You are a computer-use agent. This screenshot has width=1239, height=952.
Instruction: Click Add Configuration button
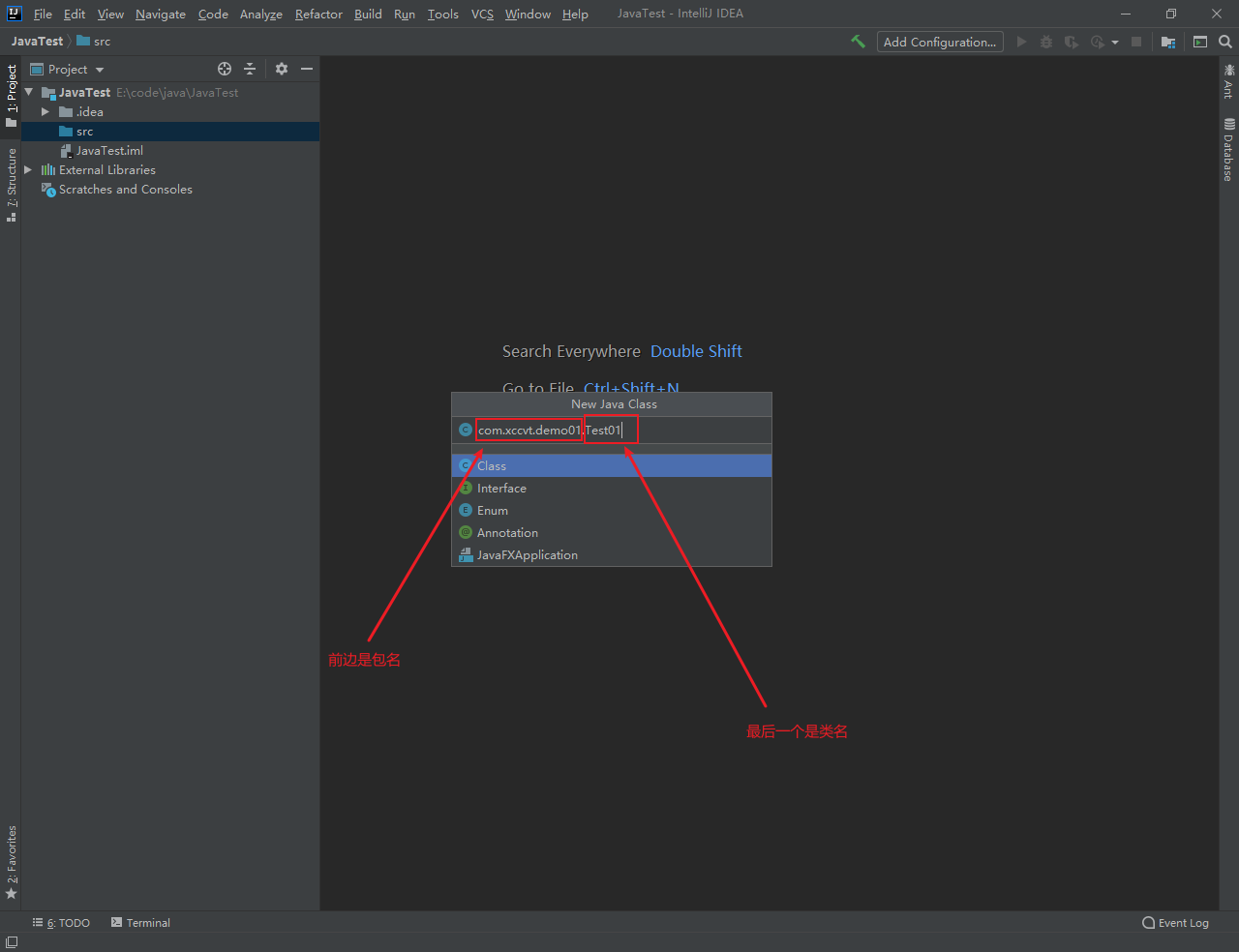pos(940,42)
